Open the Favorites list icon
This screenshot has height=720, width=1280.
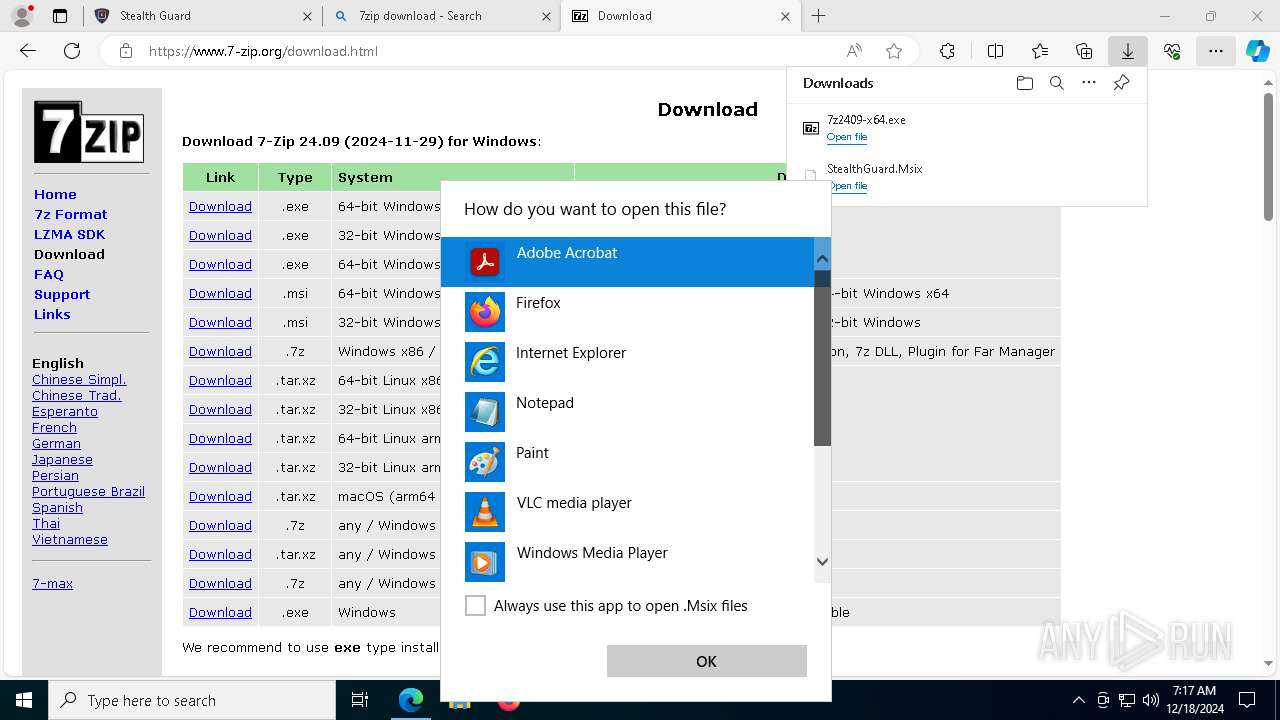pos(1040,51)
